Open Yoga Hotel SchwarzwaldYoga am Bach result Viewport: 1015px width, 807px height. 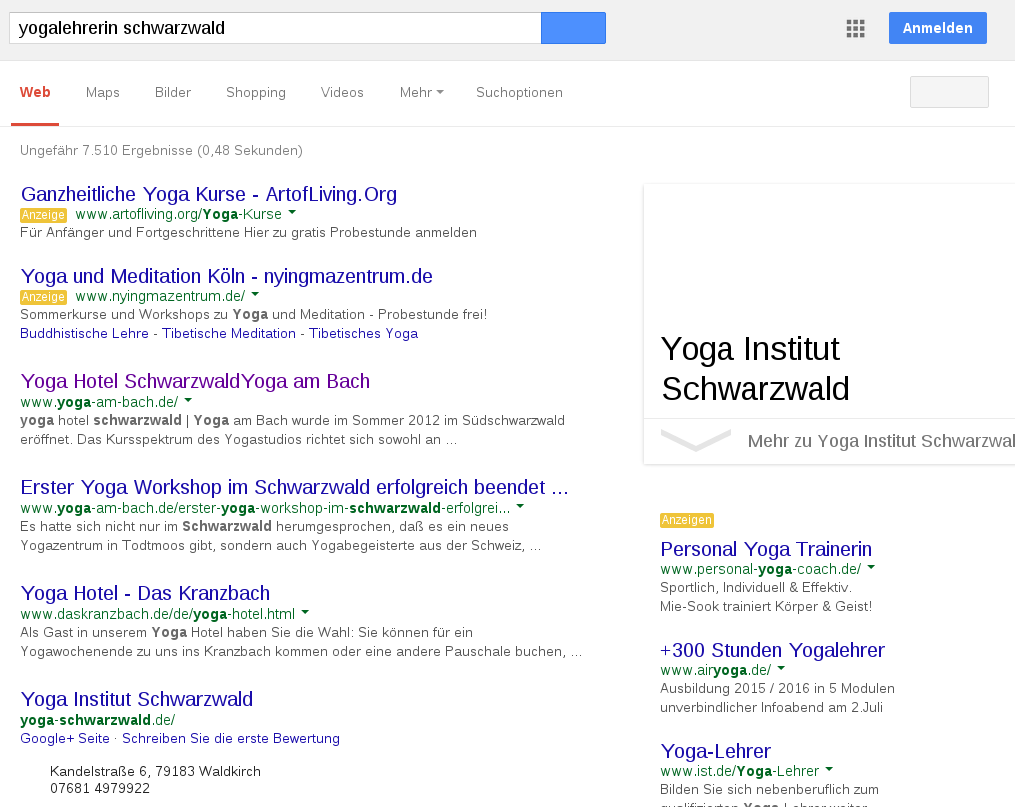pyautogui.click(x=195, y=381)
